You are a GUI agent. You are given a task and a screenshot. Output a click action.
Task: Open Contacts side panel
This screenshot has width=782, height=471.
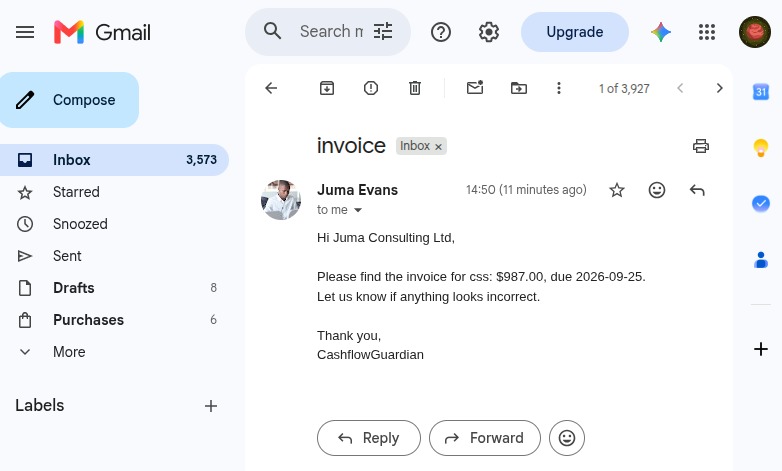761,259
